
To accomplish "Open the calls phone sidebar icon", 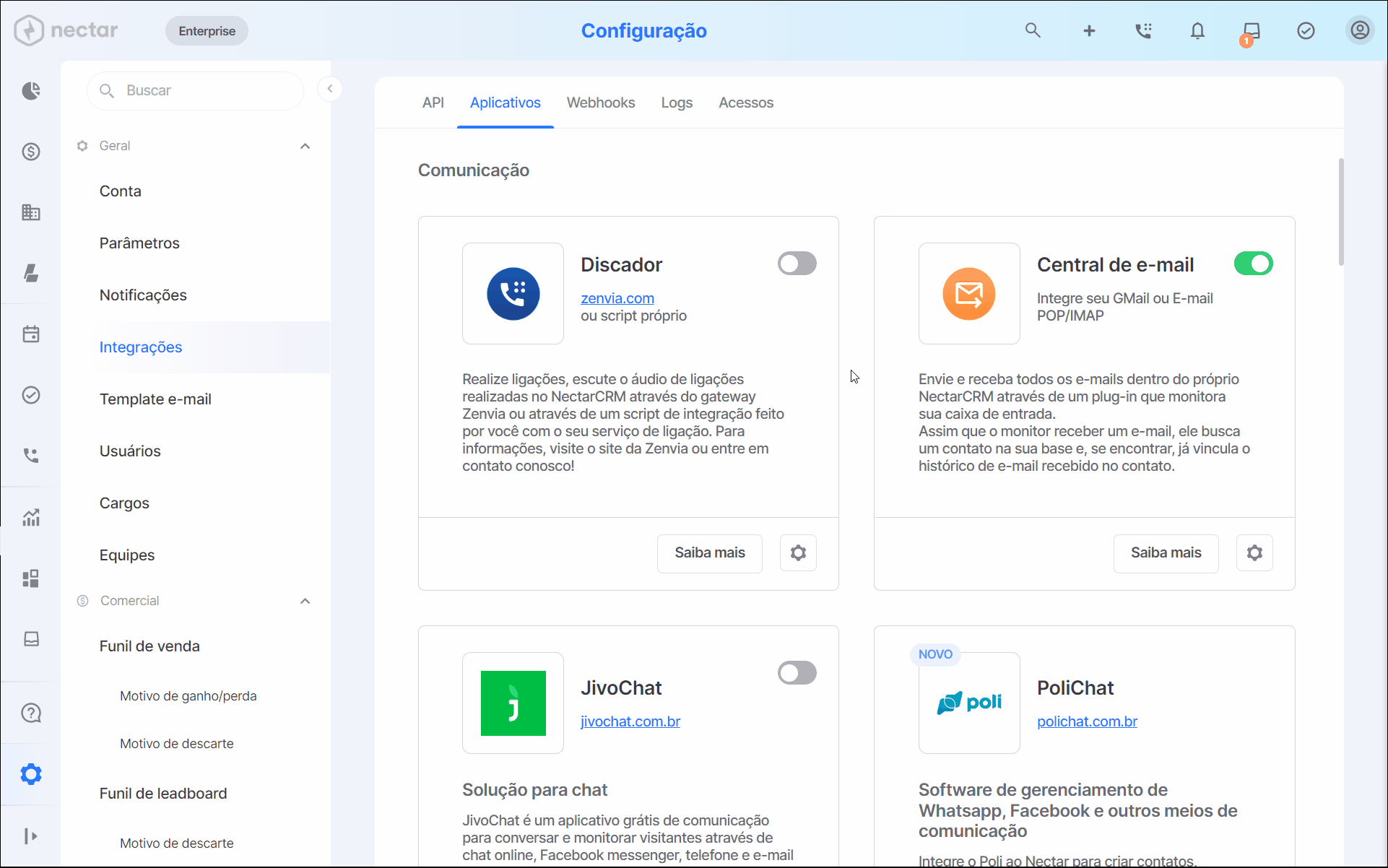I will click(x=31, y=456).
